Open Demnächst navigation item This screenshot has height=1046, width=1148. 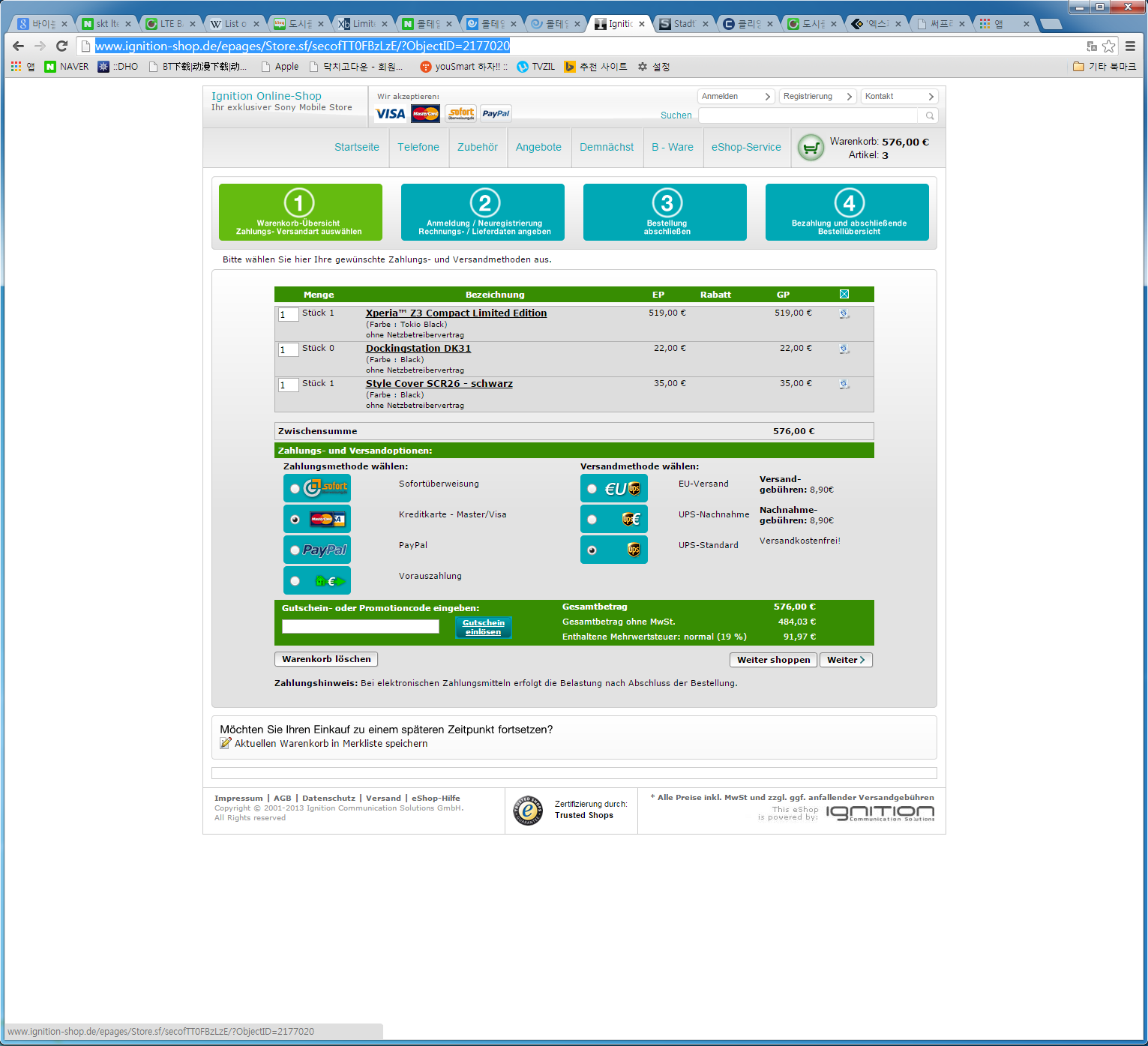pos(607,148)
